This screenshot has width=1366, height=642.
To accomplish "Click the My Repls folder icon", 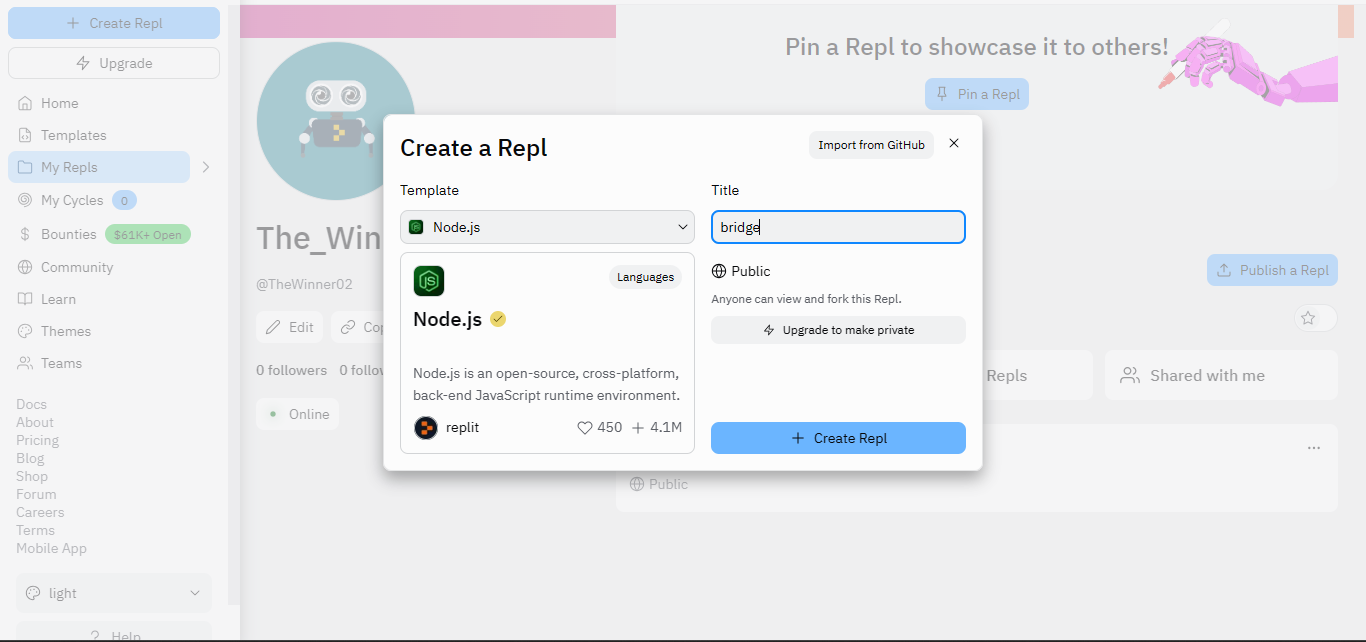I will click(25, 167).
